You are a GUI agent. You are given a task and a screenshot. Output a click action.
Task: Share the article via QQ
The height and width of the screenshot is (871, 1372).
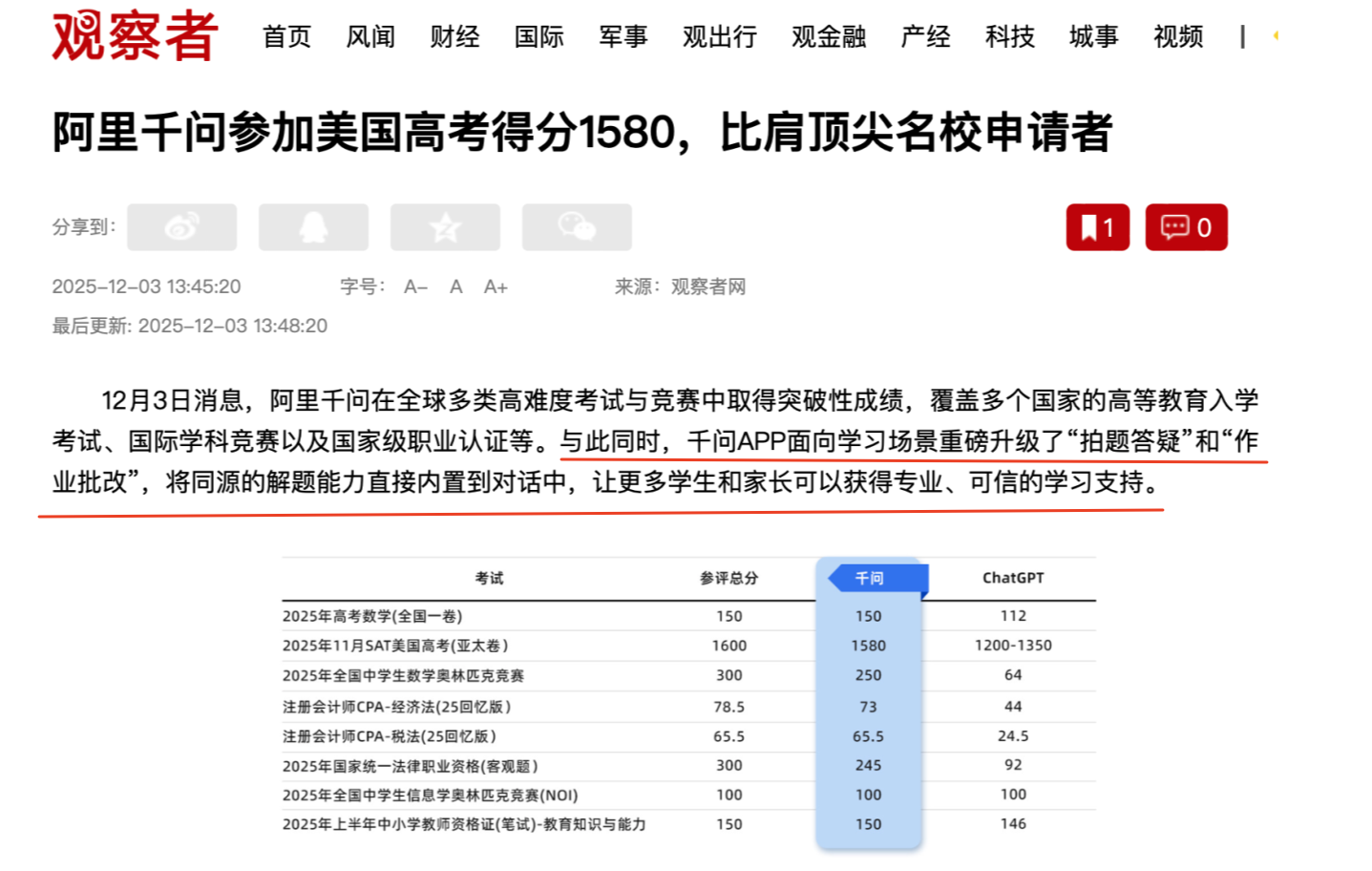coord(313,226)
